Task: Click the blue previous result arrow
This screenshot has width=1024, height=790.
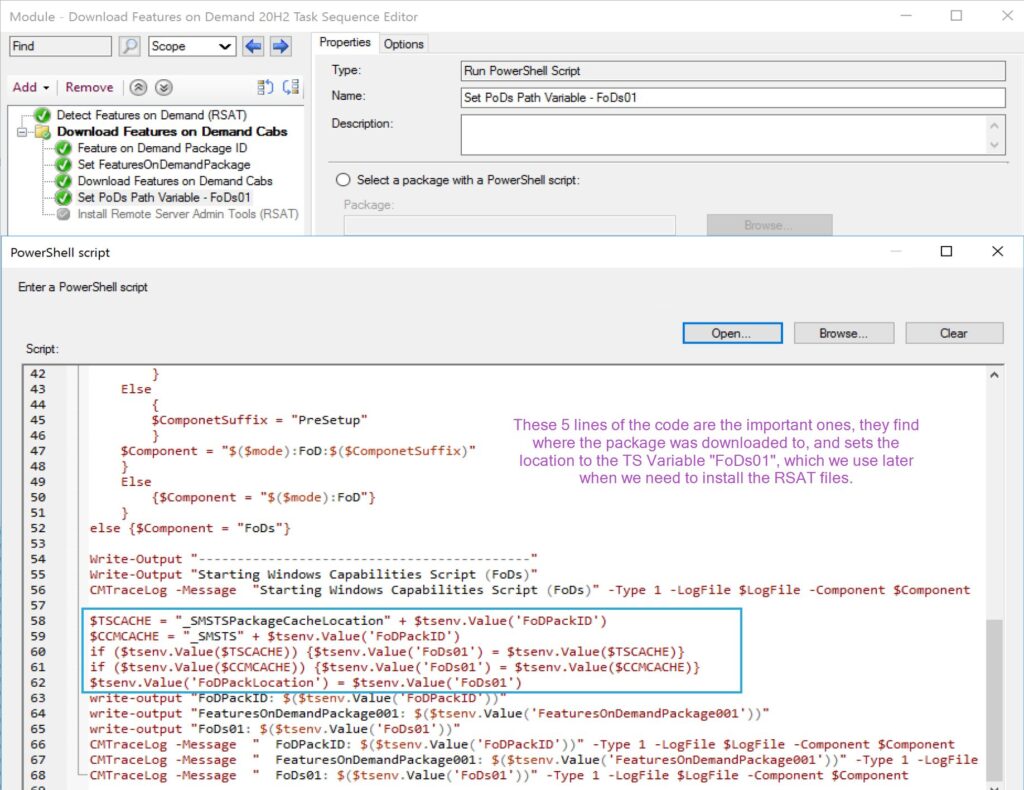Action: (253, 46)
